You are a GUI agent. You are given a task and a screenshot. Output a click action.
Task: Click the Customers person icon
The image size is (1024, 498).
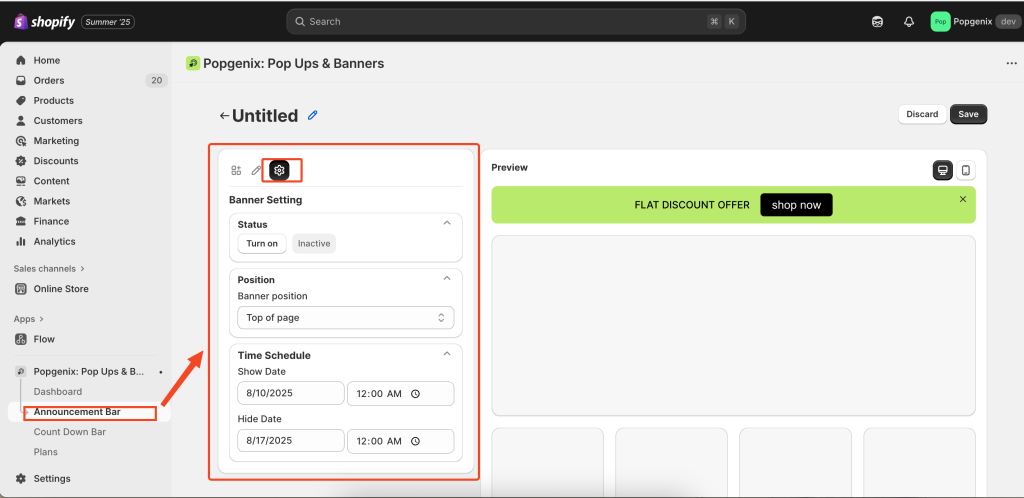click(21, 121)
